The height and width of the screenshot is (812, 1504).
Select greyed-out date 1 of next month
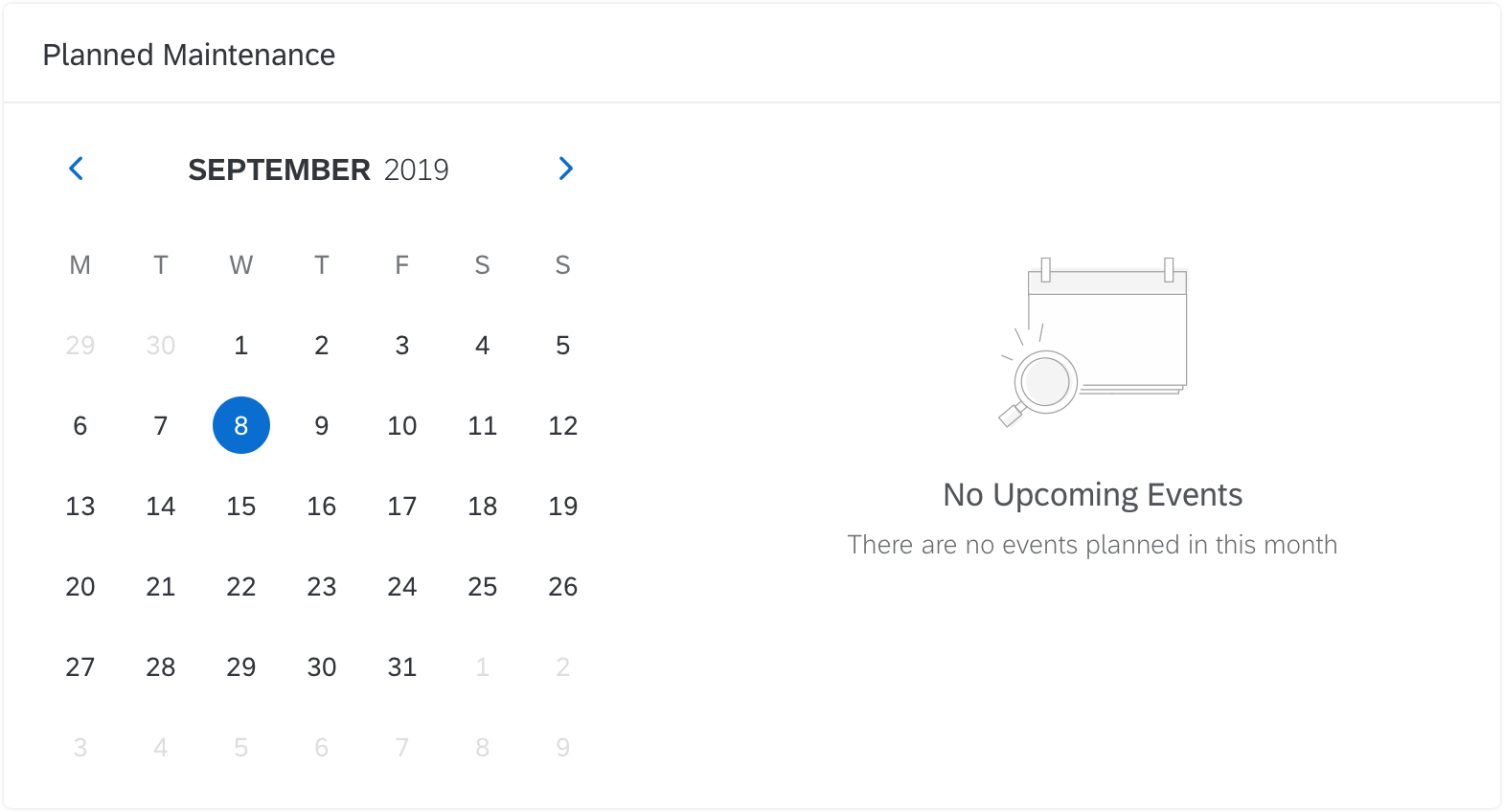coord(483,666)
